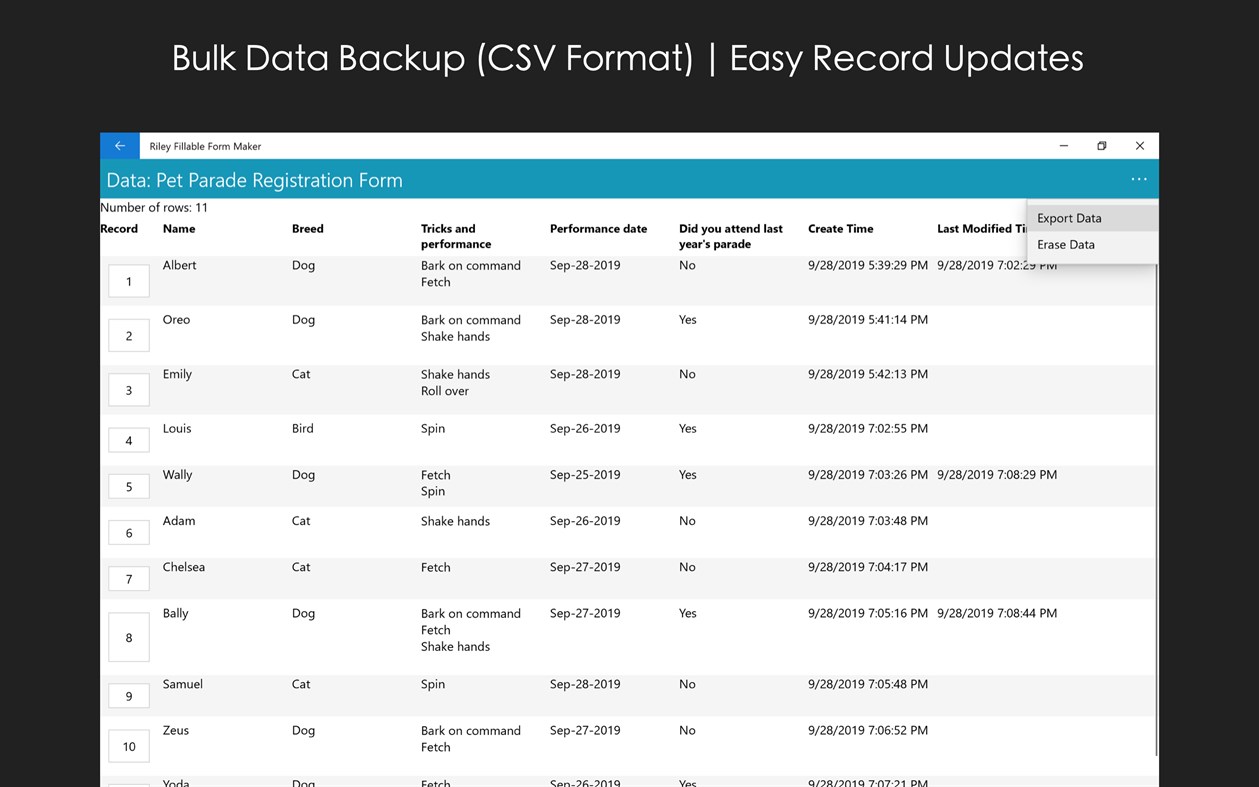
Task: Open record 10 for Zeus
Action: 128,746
